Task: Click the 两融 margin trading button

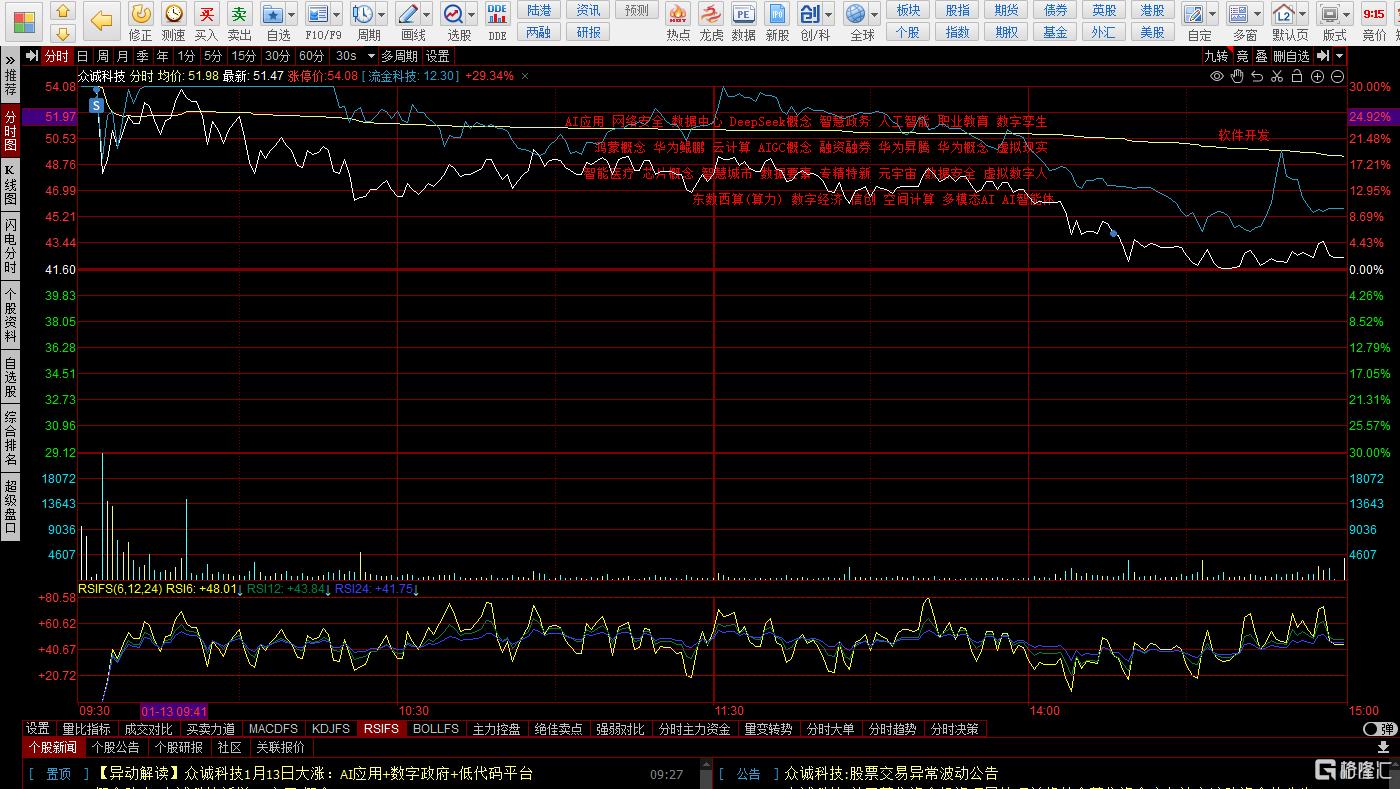Action: click(538, 32)
